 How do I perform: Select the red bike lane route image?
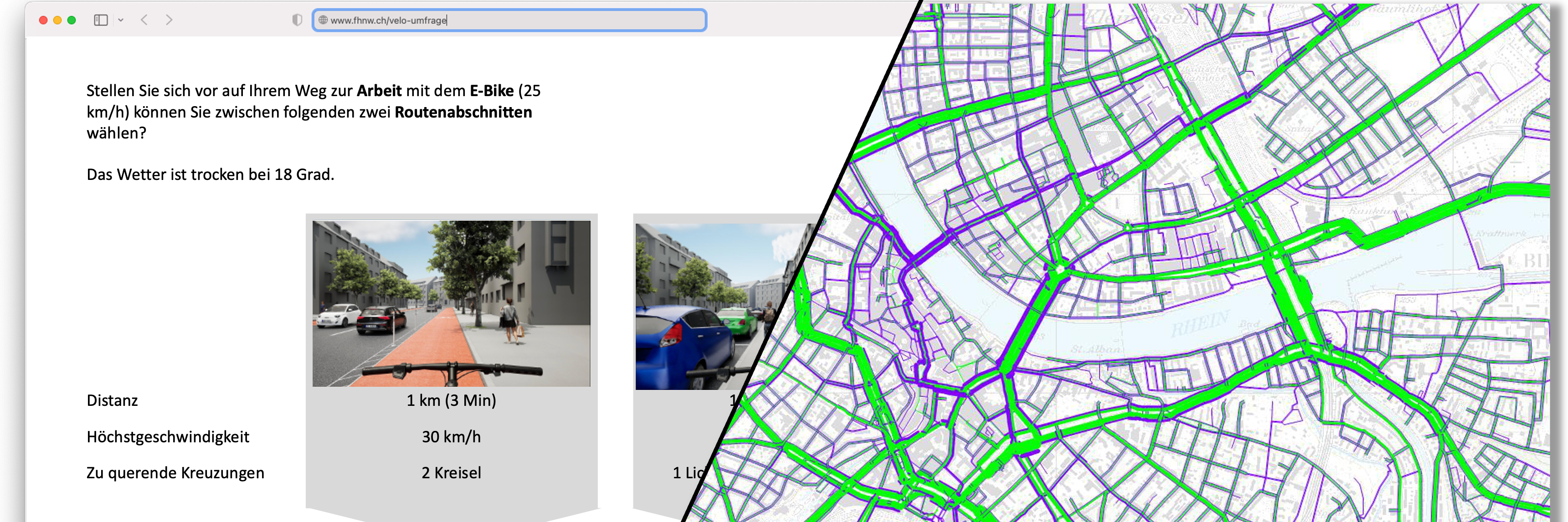pyautogui.click(x=451, y=303)
